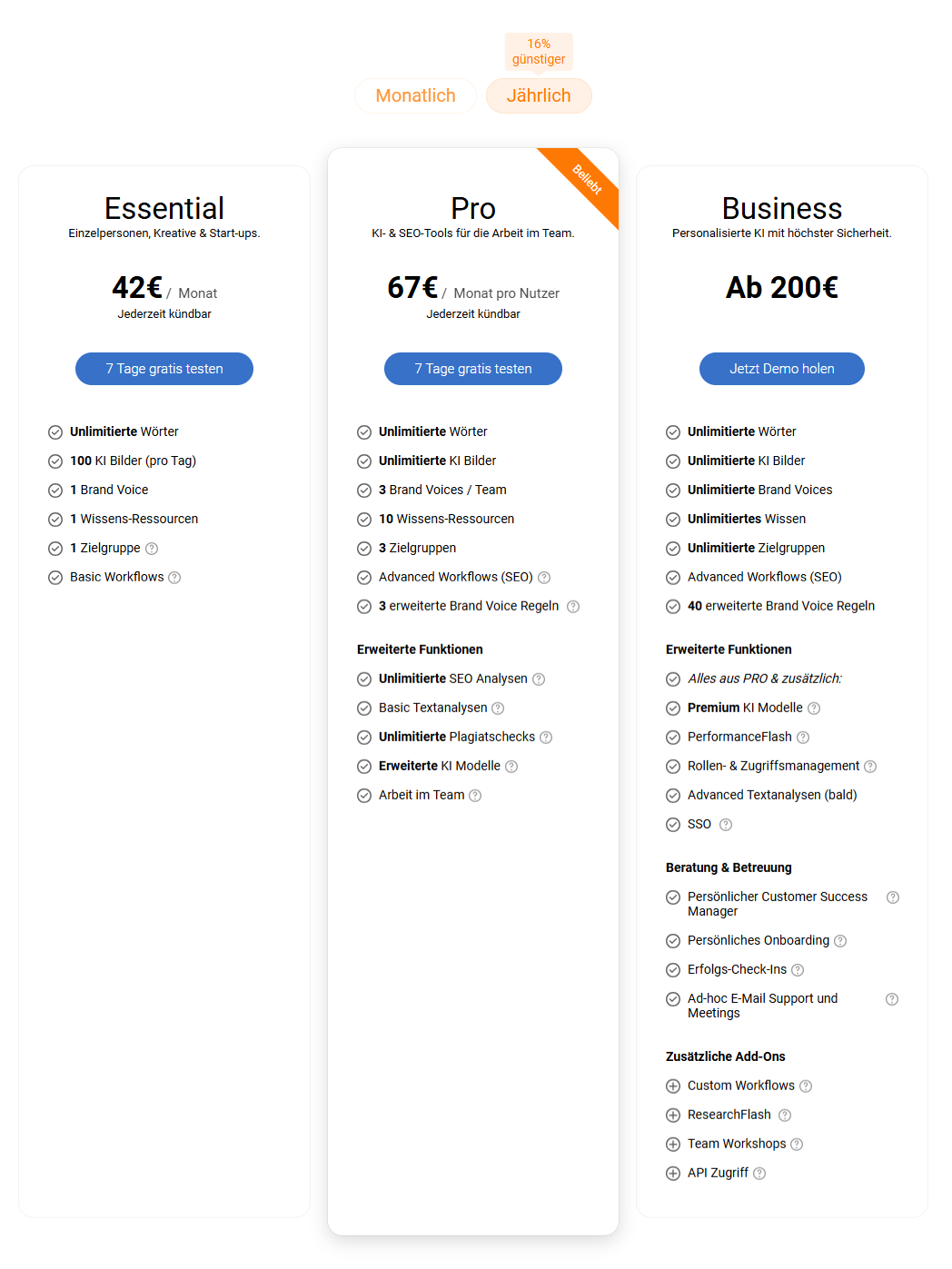Open help icon next to Premium KI Modelle
This screenshot has height=1269, width=952.
click(814, 709)
